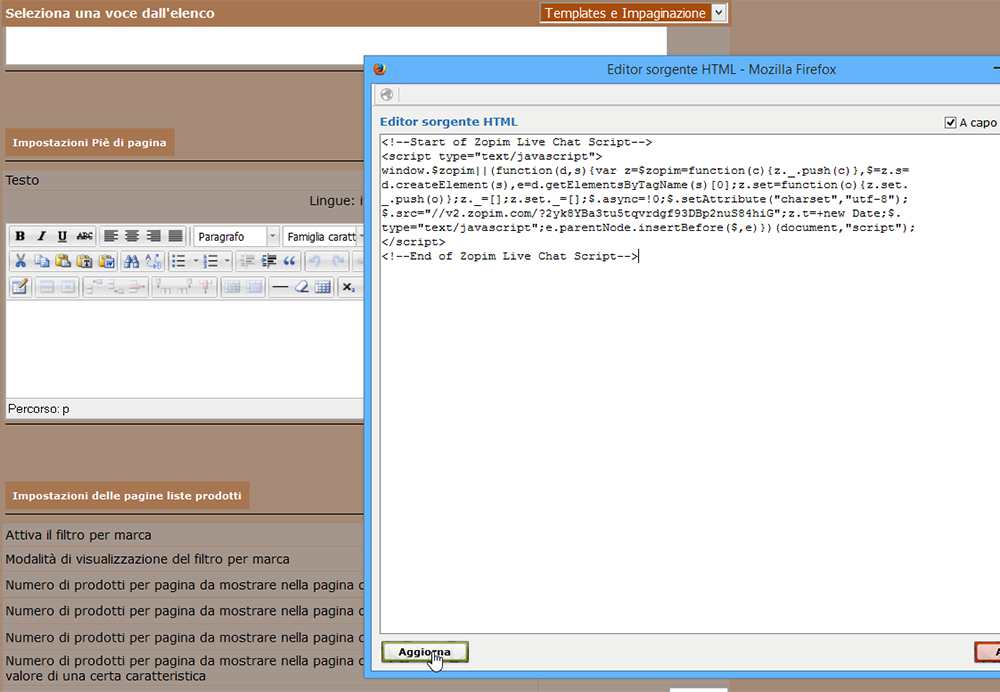The image size is (1000, 692).
Task: Click 'Seleziona una voce dall'elenco' heading
Action: pyautogui.click(x=110, y=13)
